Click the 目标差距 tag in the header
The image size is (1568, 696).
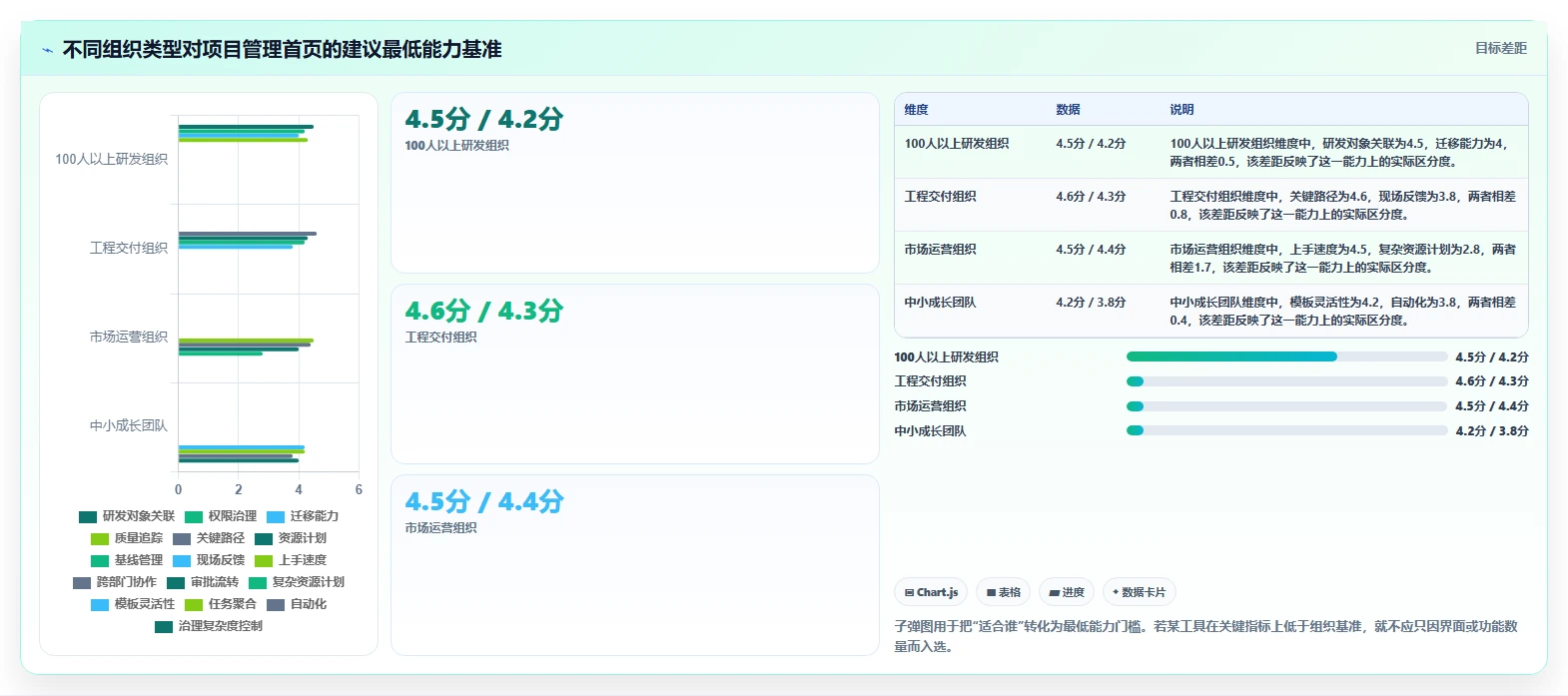tap(1501, 48)
